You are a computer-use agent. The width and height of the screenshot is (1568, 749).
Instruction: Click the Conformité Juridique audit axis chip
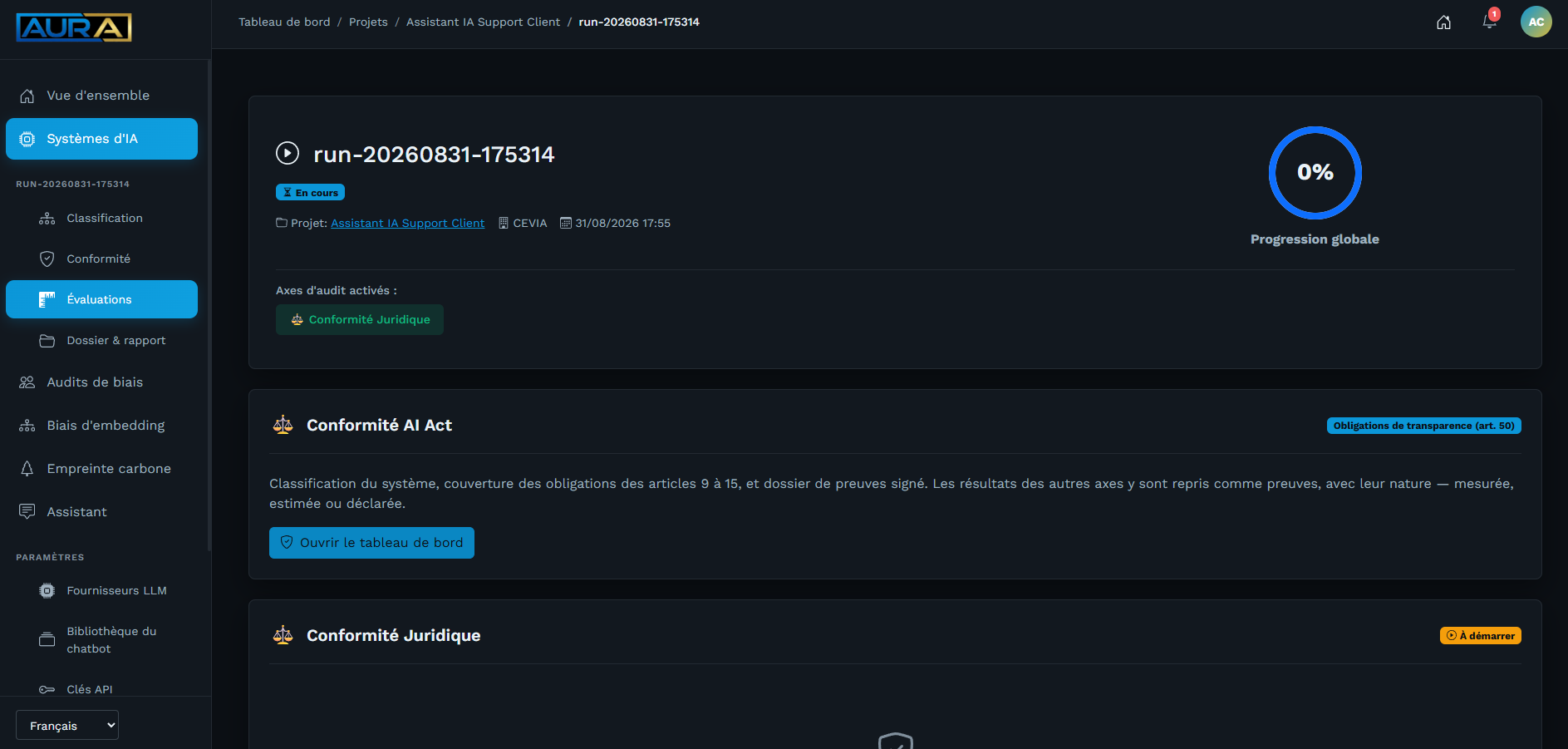coord(360,319)
